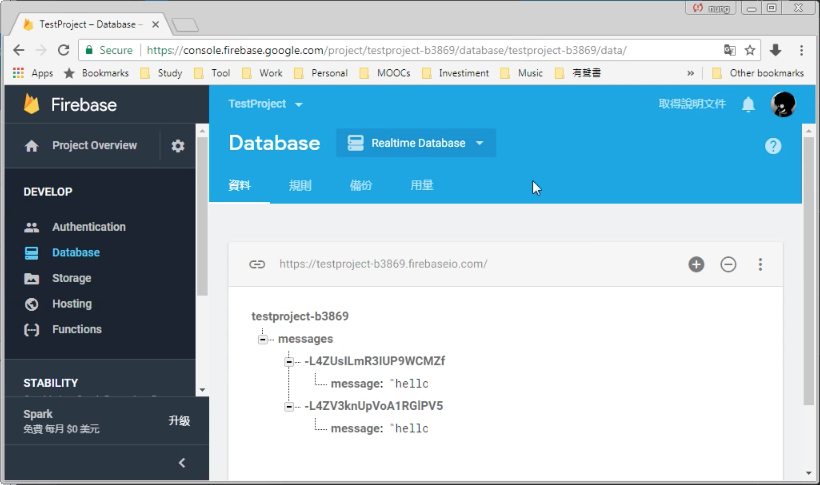Collapse all nodes with minus icon
Viewport: 820px width, 485px height.
click(728, 264)
